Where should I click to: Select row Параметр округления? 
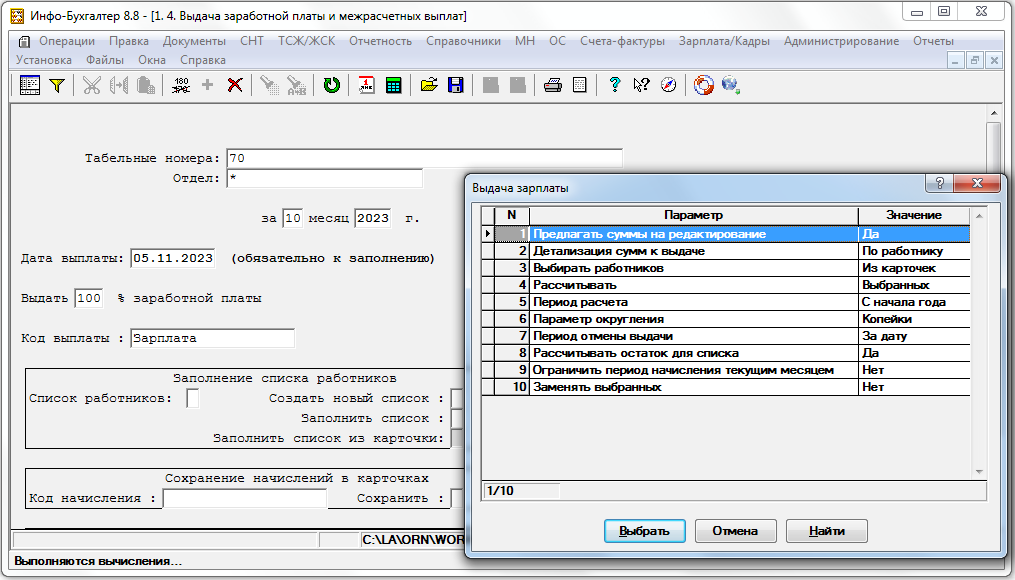(x=726, y=319)
